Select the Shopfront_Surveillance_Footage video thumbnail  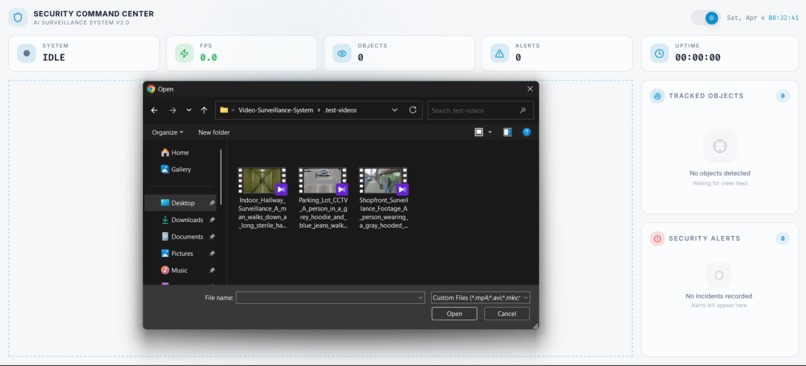383,181
